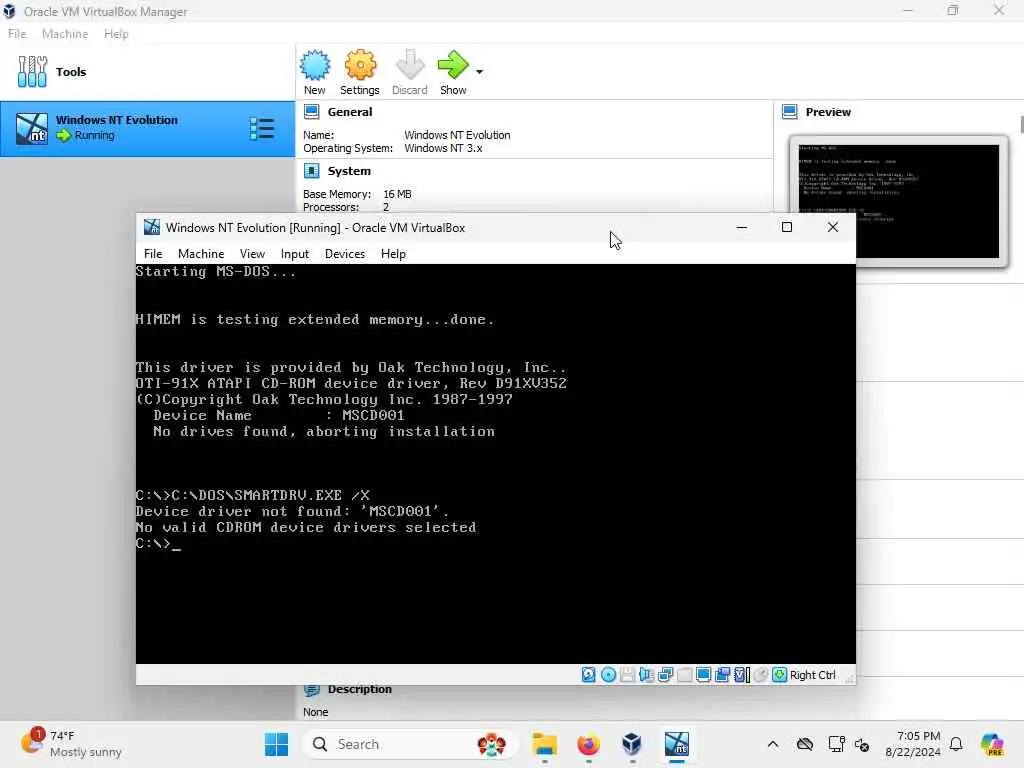
Task: Open the weather widget showing 74°F
Action: (71, 744)
